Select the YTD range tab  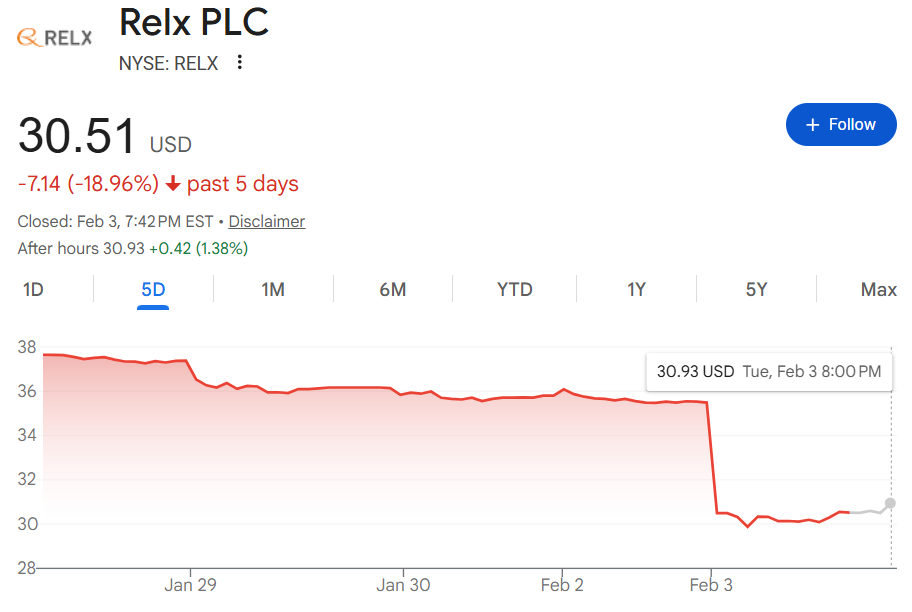(515, 290)
